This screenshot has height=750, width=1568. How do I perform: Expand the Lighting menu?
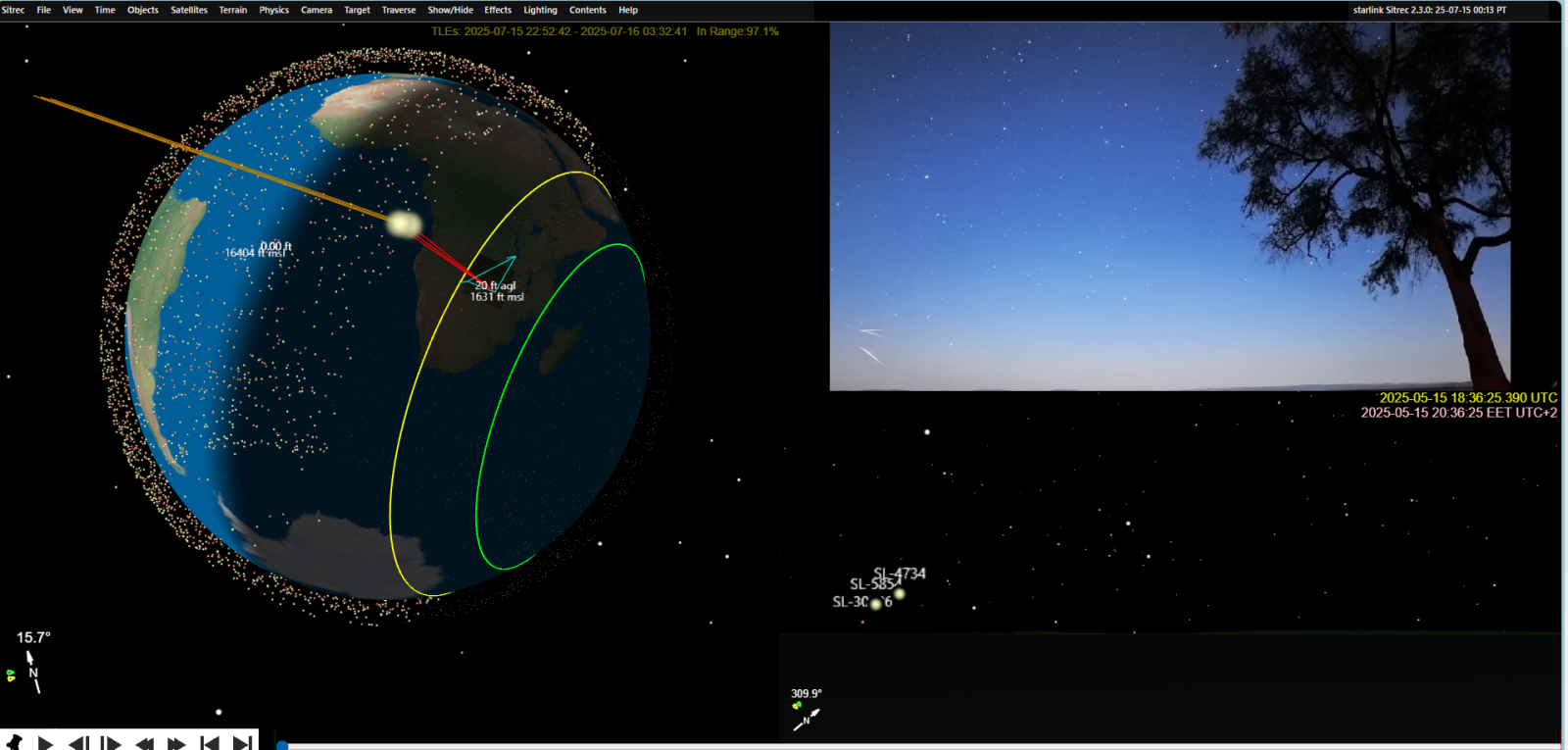pyautogui.click(x=540, y=10)
